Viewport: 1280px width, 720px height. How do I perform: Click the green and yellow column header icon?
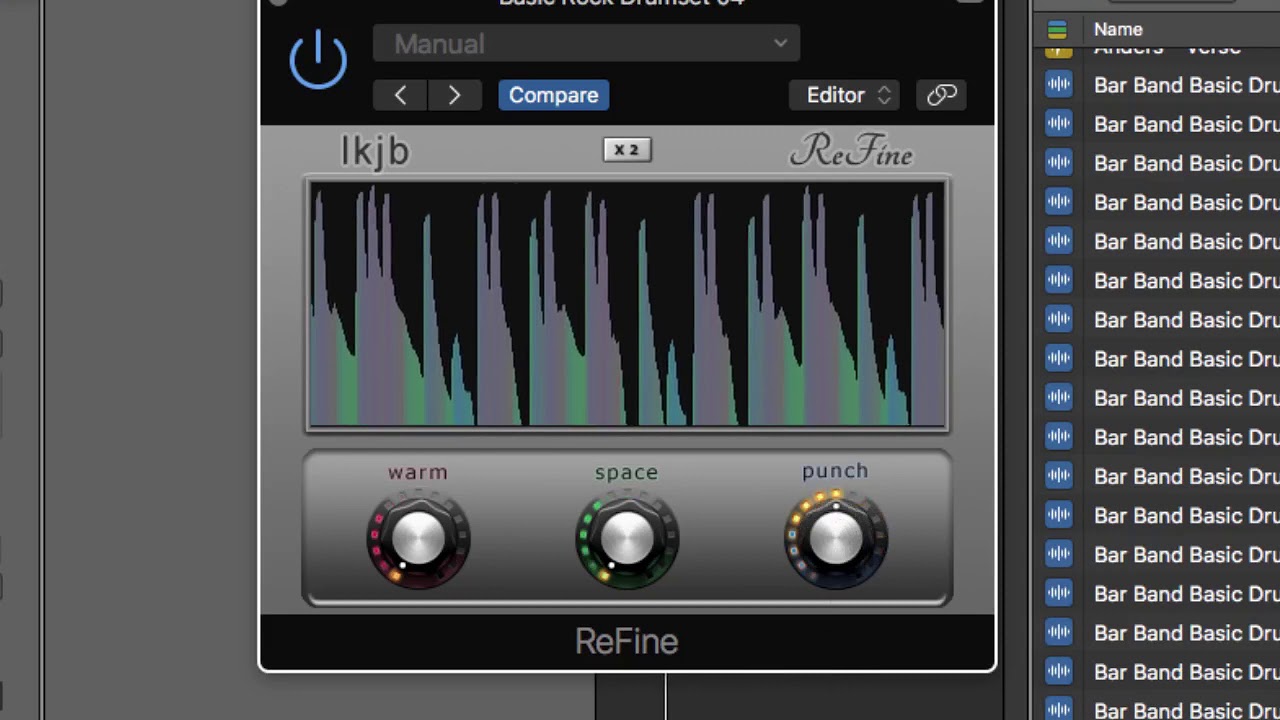point(1057,29)
